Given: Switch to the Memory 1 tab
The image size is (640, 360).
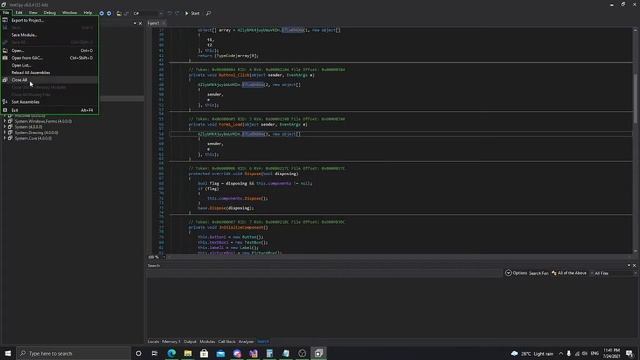Looking at the screenshot, I should [171, 342].
